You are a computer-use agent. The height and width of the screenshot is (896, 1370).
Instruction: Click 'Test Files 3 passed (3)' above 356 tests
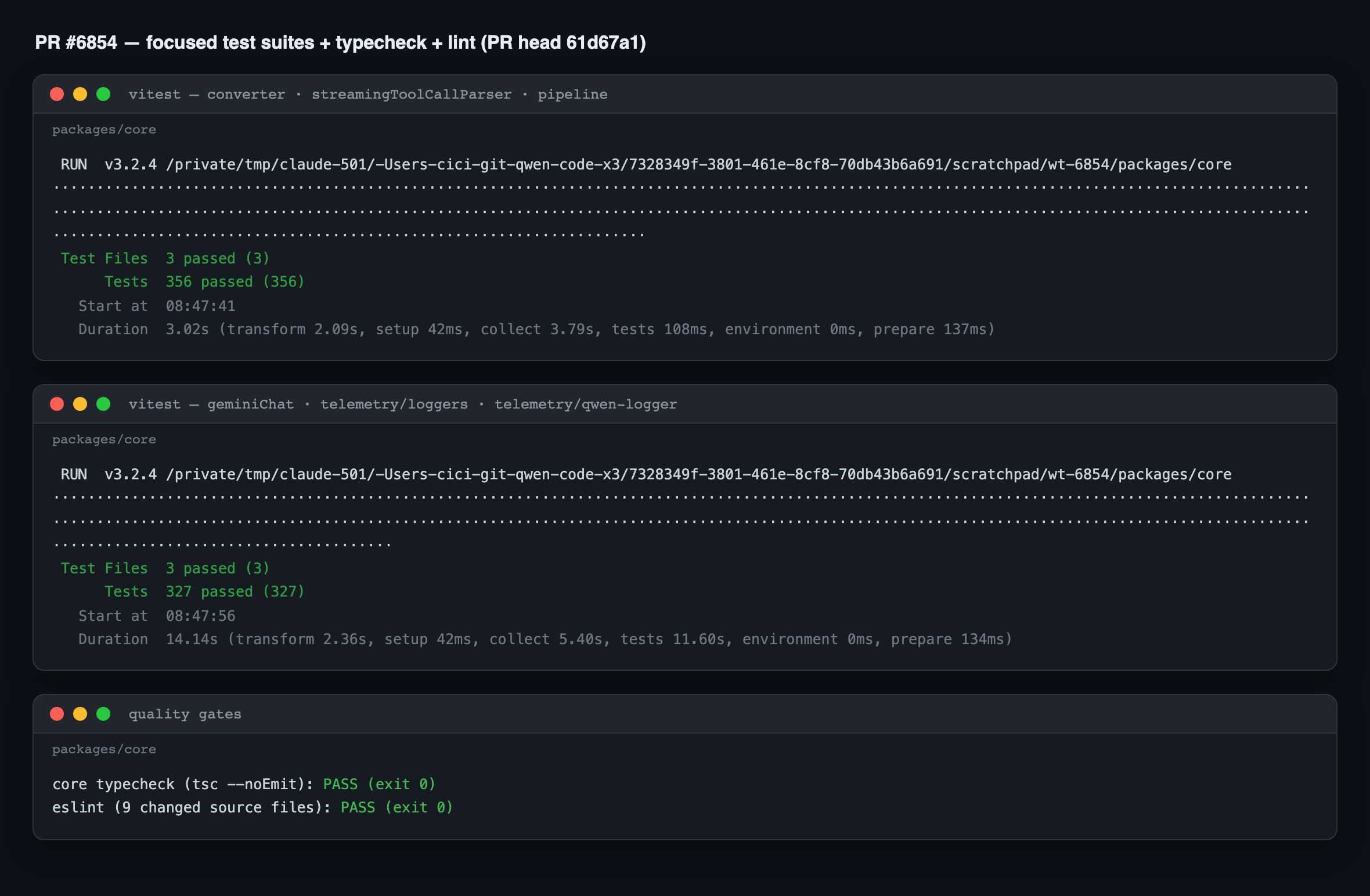tap(165, 258)
